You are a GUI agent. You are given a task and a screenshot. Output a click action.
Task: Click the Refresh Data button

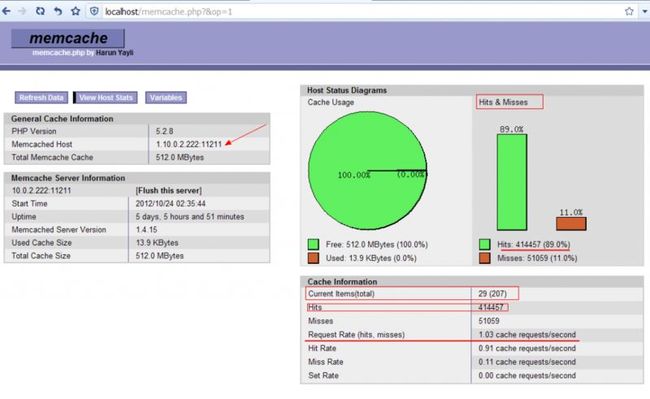pyautogui.click(x=41, y=98)
